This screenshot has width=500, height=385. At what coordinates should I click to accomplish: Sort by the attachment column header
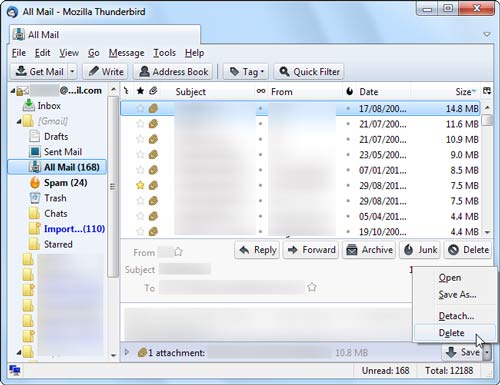click(x=153, y=91)
